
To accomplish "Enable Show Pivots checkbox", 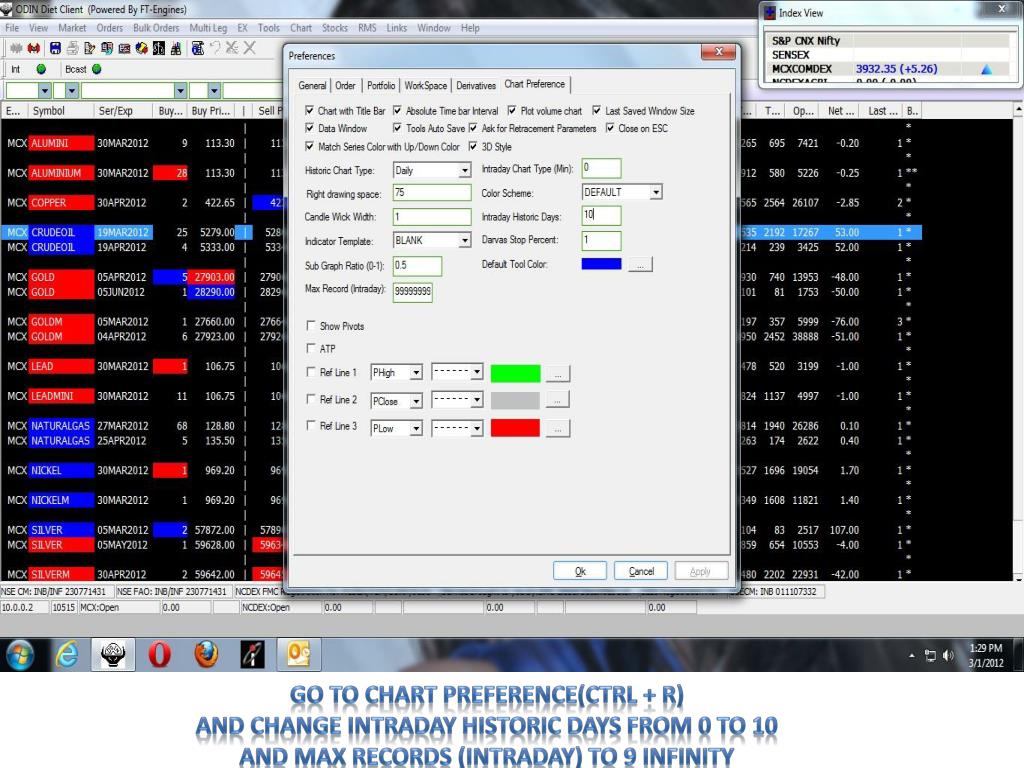I will tap(311, 325).
